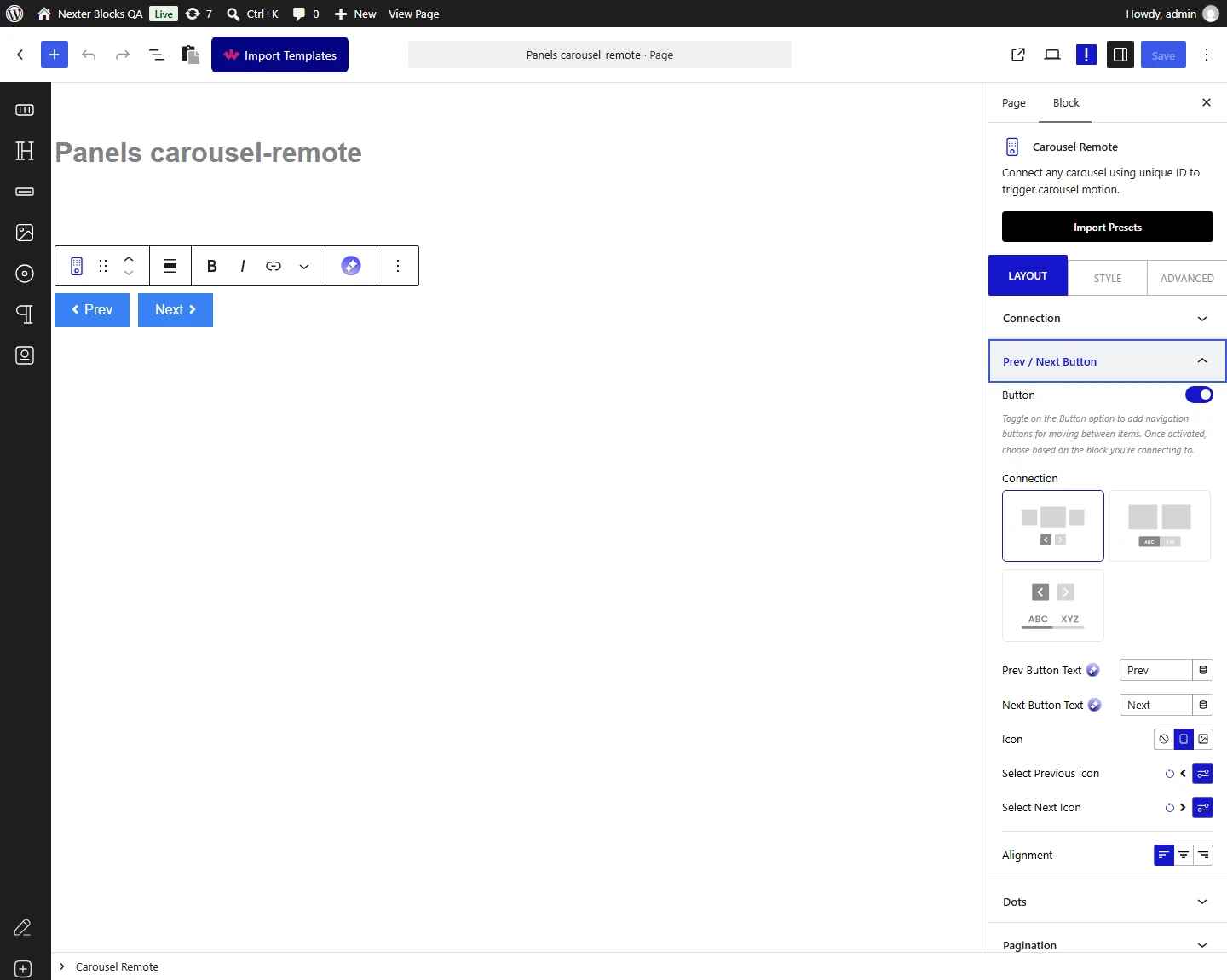Open the editor options three-dot menu
1227x980 pixels.
(1207, 55)
